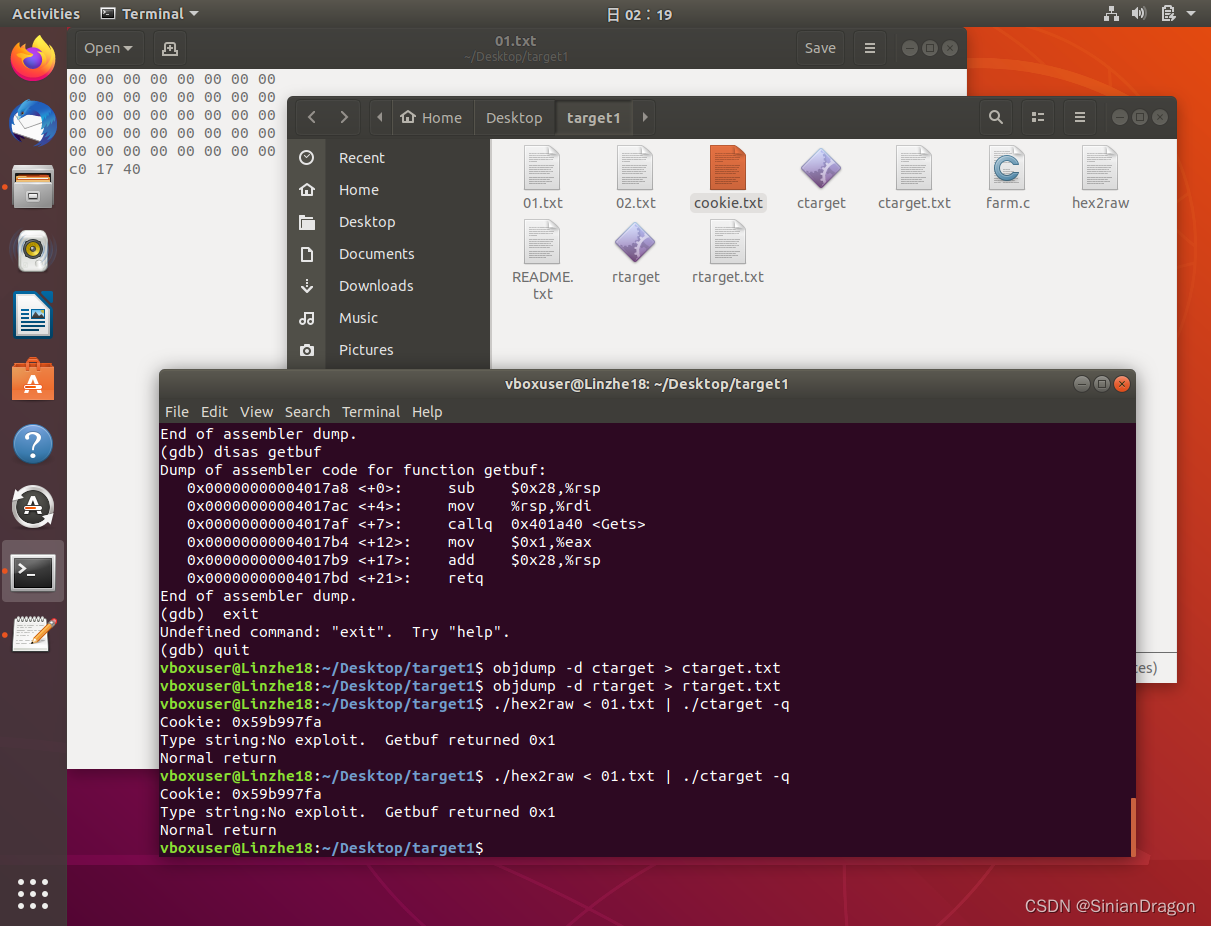Image resolution: width=1211 pixels, height=926 pixels.
Task: Expand the system menu arrow in top bar
Action: (x=1191, y=14)
